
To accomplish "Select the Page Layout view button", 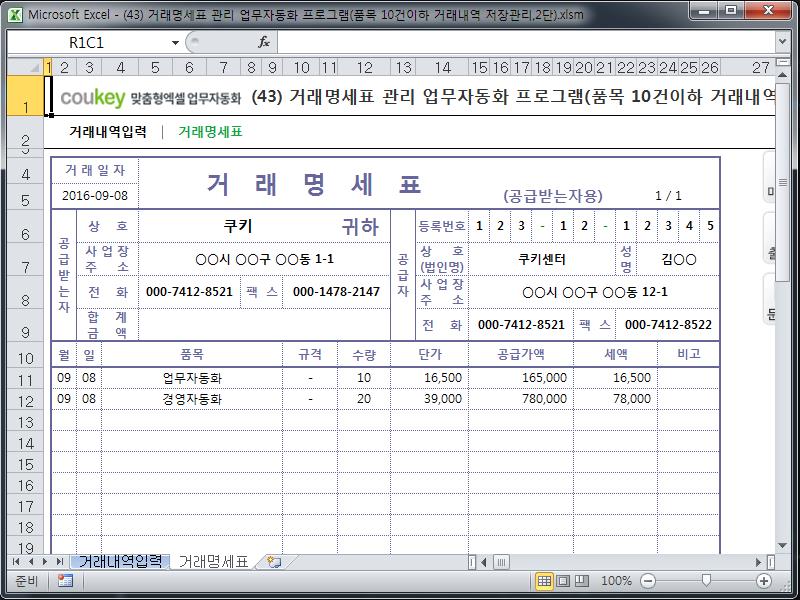I will click(563, 581).
